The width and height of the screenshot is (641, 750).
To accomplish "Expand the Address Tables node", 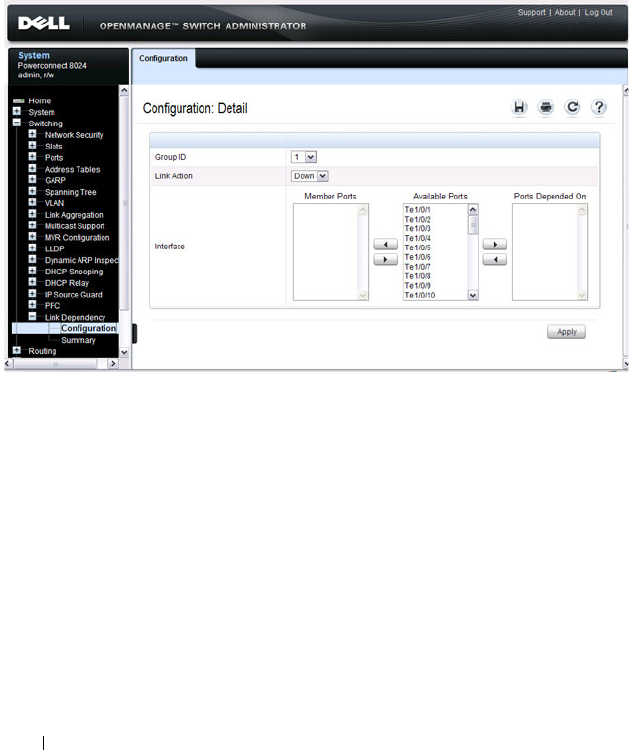I will [32, 169].
